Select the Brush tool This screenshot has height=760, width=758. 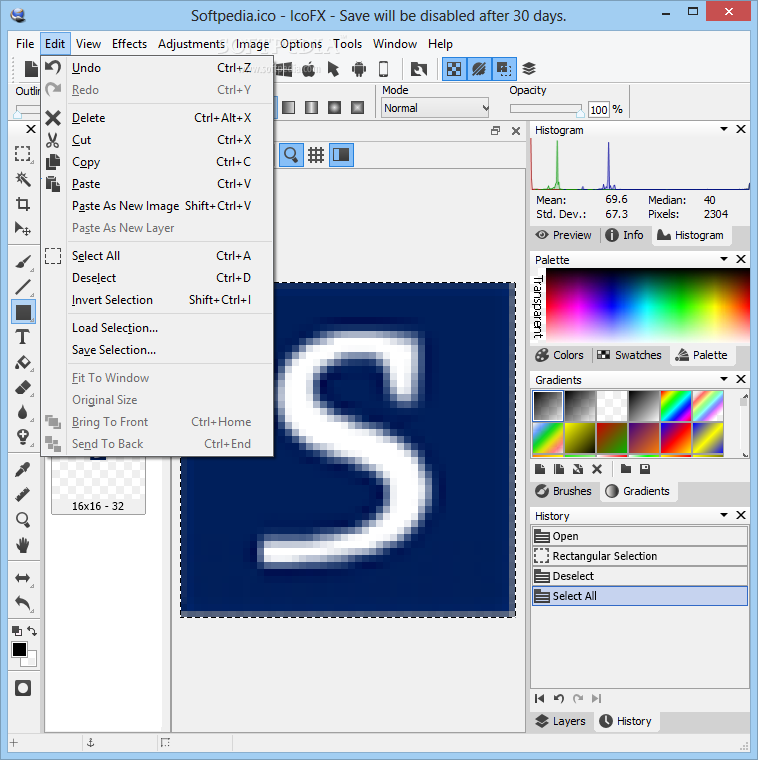pyautogui.click(x=23, y=262)
